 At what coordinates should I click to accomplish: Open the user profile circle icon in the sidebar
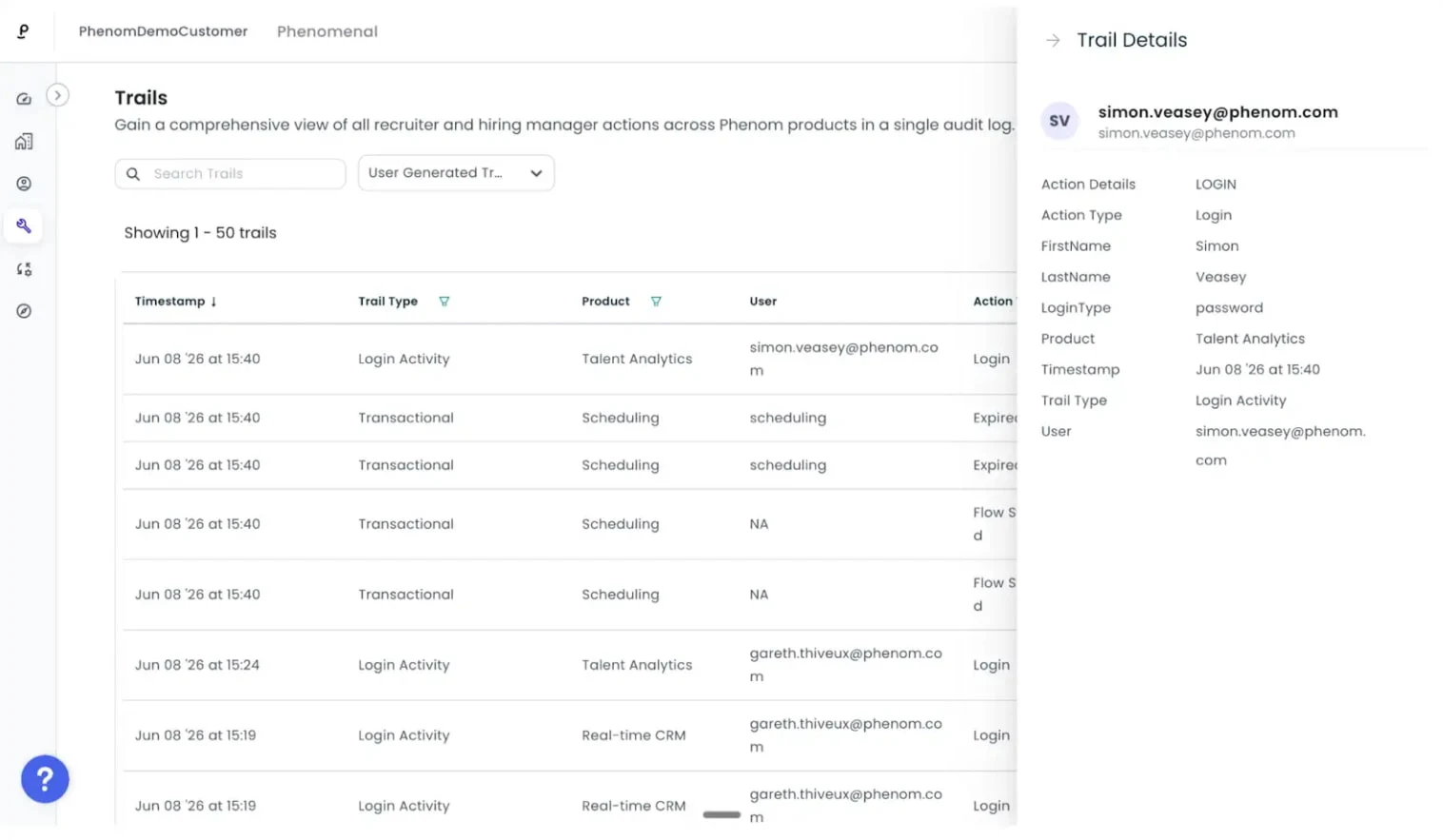24,184
